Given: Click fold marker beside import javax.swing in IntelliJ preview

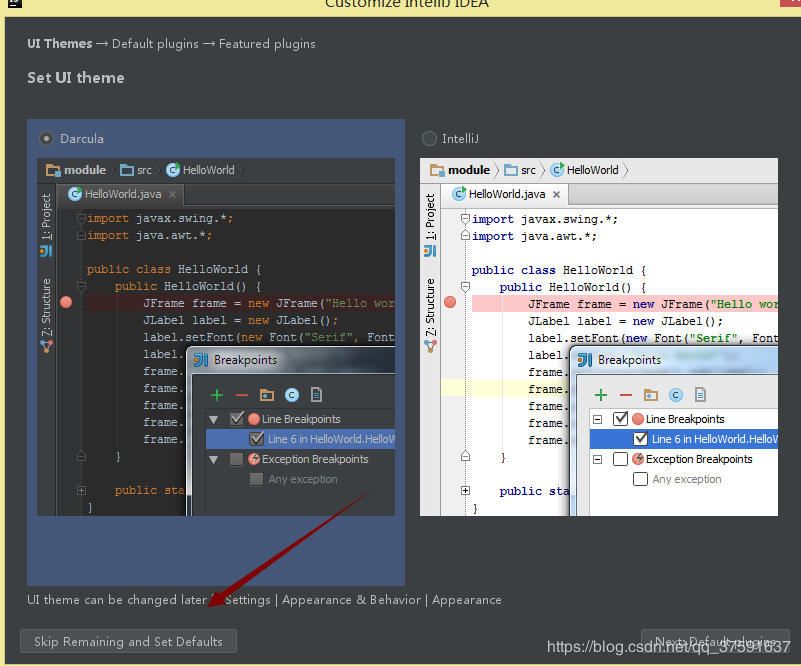Looking at the screenshot, I should (x=465, y=219).
